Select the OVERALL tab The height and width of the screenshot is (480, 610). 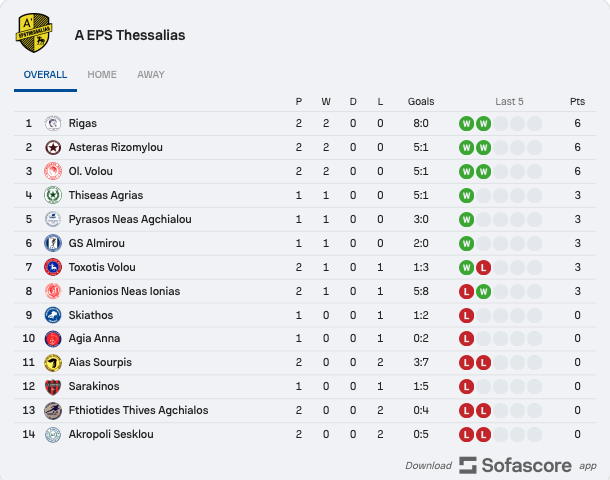click(x=45, y=74)
